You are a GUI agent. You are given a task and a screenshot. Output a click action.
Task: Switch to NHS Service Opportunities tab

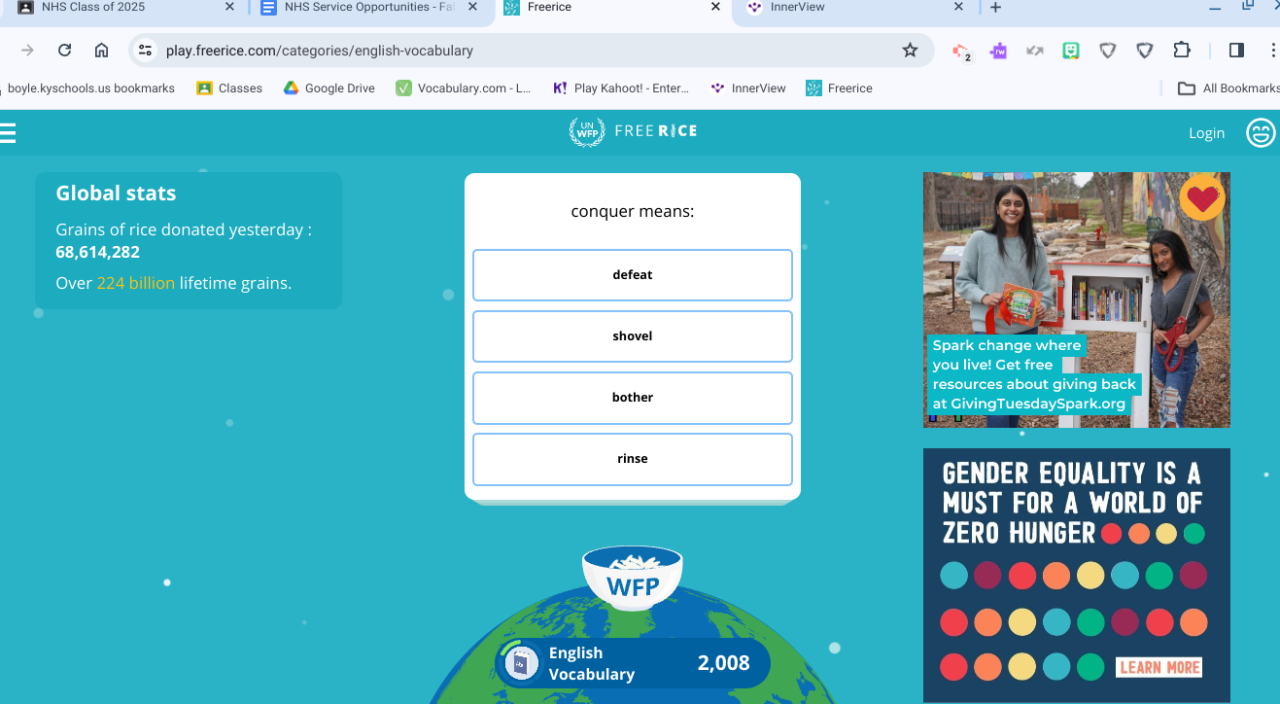[369, 7]
